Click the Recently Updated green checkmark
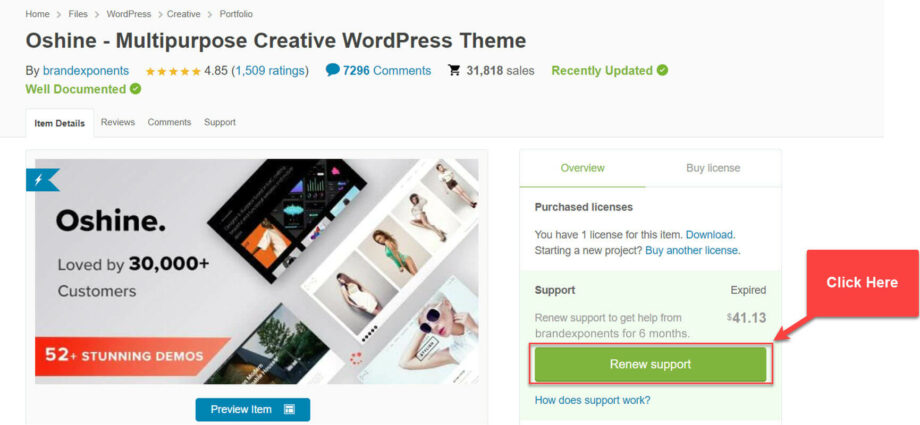920x425 pixels. point(662,70)
